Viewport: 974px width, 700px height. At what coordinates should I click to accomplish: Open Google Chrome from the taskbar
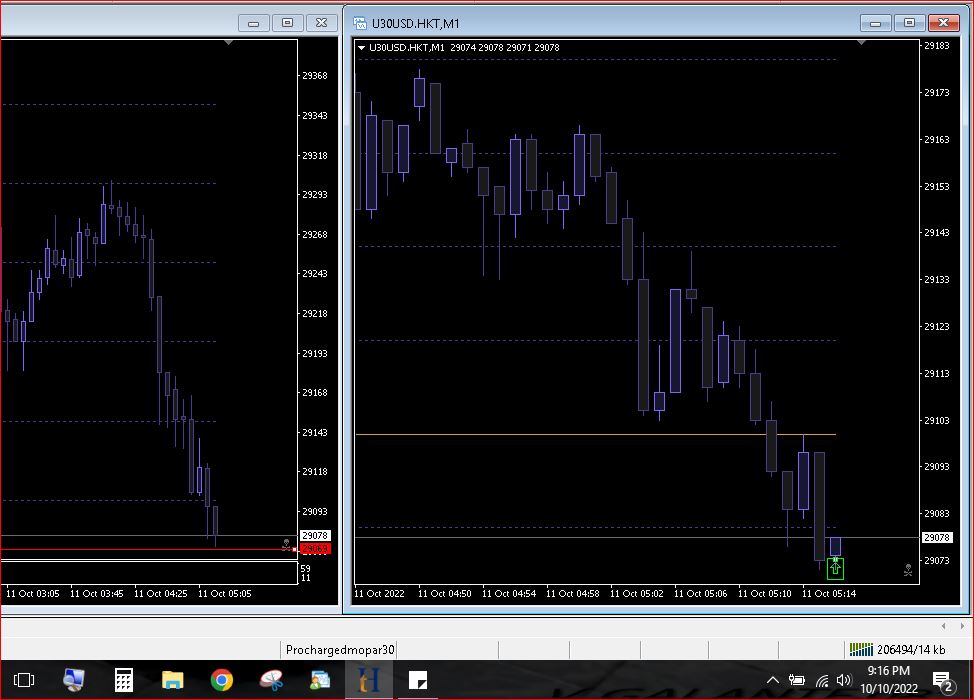(222, 680)
